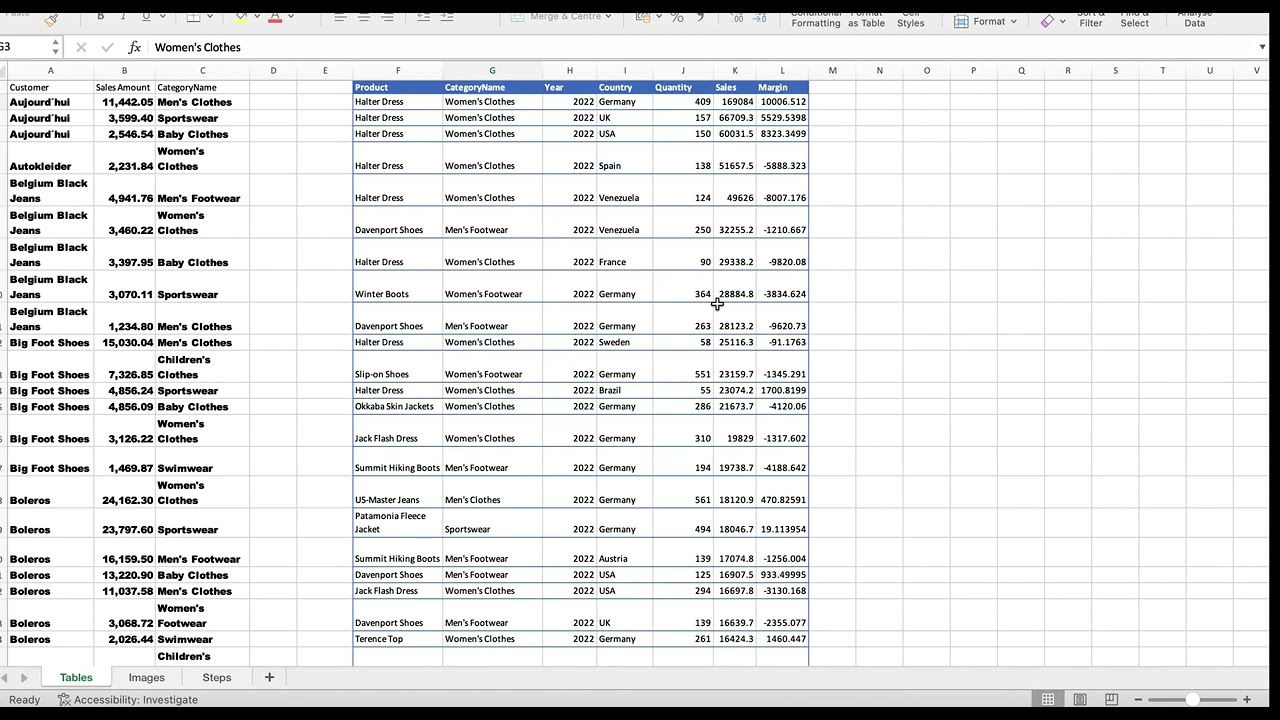Click Analyse Data button
Viewport: 1280px width, 720px height.
(1195, 19)
